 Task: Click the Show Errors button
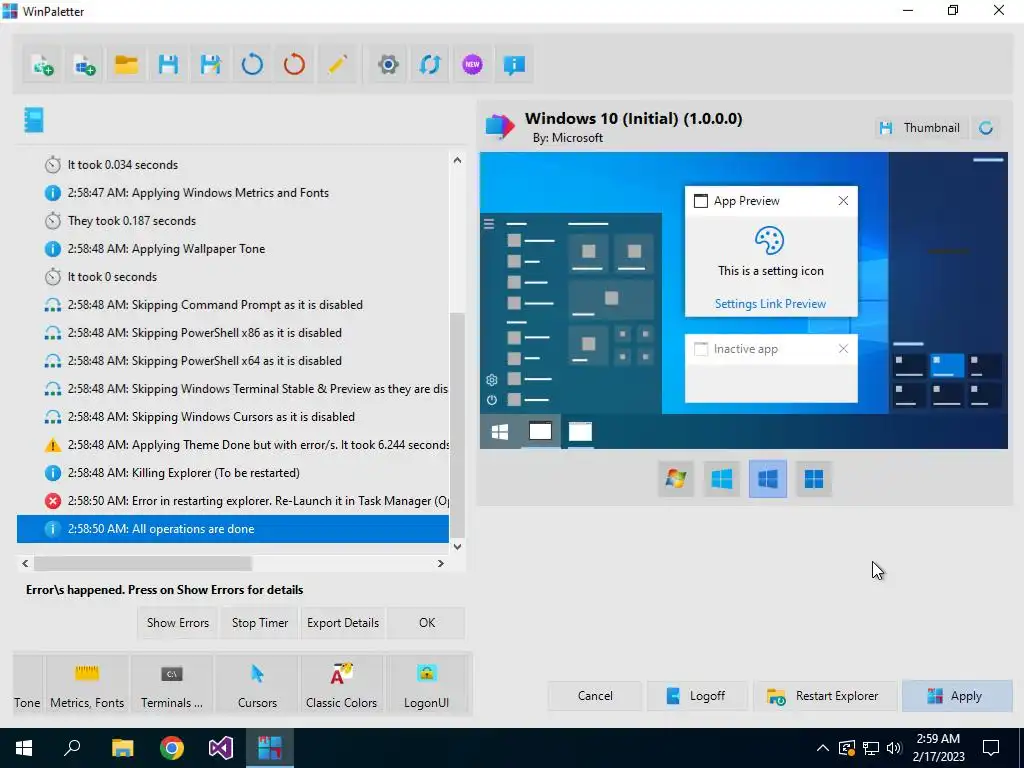(x=178, y=623)
